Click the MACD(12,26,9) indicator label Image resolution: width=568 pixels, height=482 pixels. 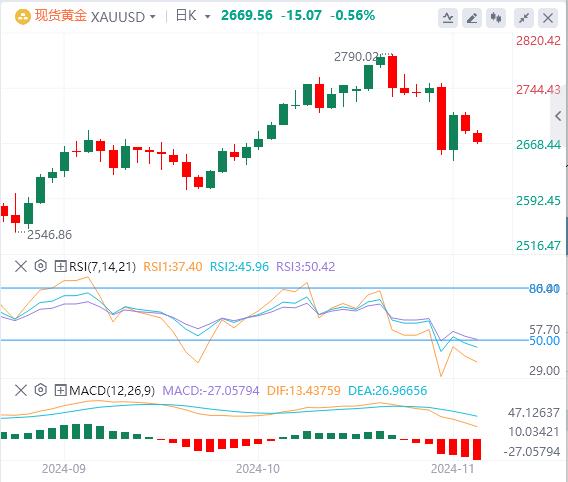112,390
